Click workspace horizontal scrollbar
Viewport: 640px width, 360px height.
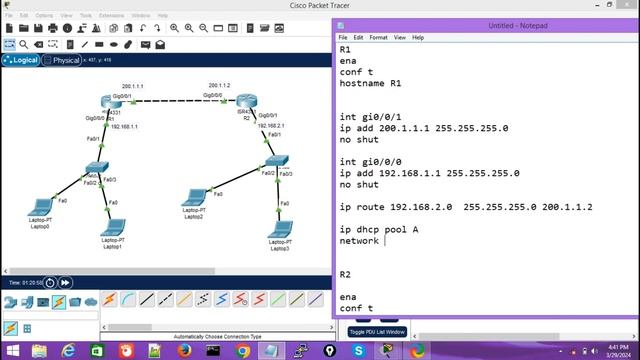click(x=112, y=271)
